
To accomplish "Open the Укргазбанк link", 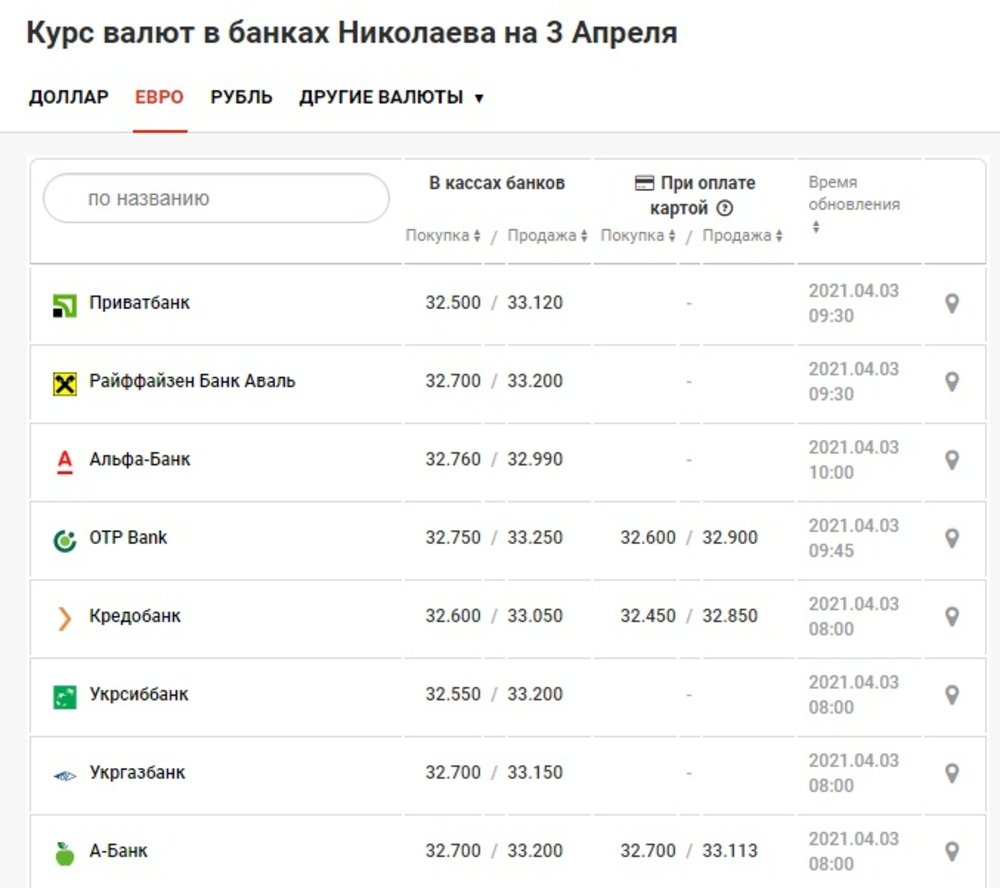I will [x=137, y=773].
